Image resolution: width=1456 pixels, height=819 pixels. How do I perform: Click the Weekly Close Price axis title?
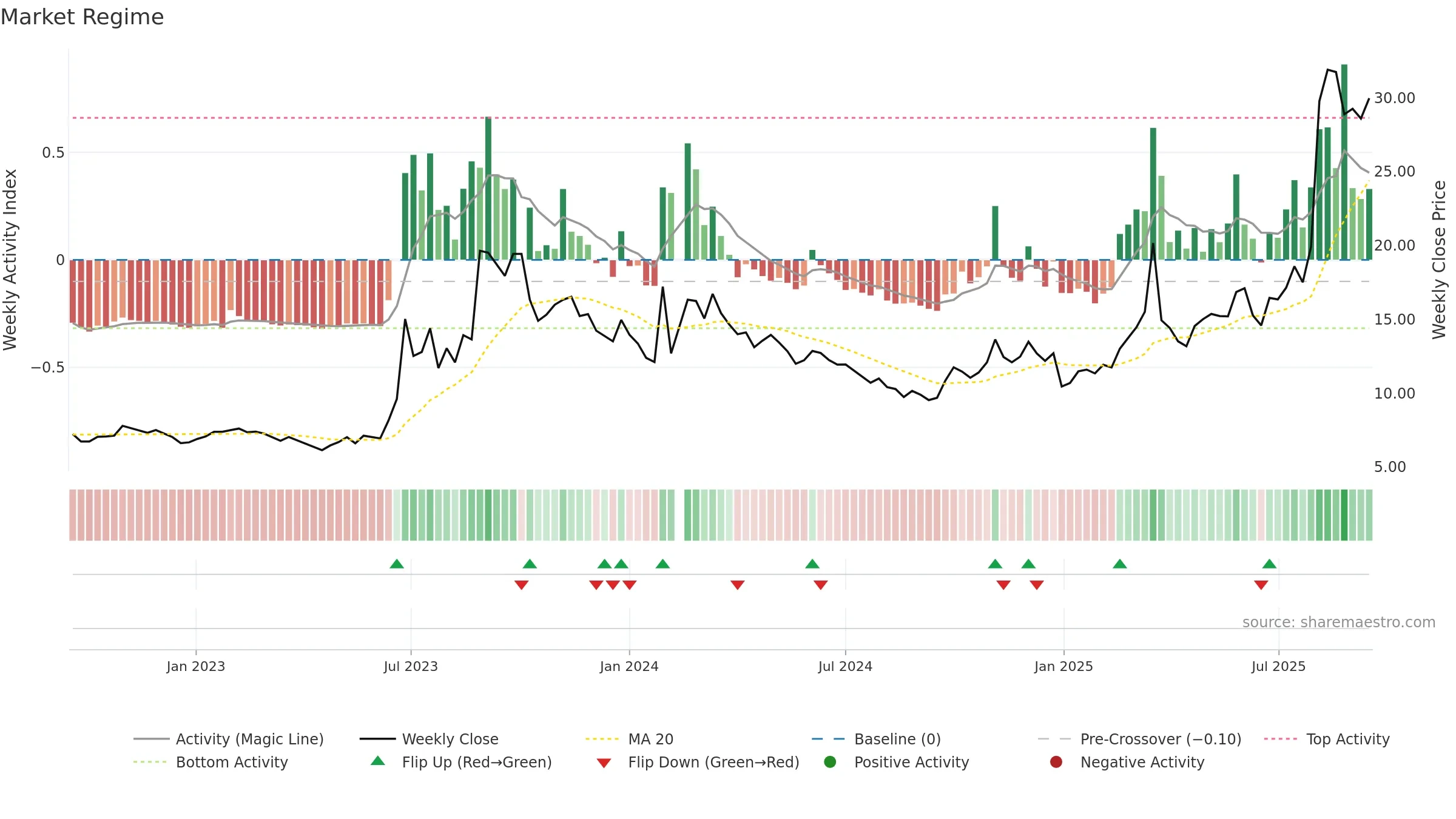tap(1439, 260)
